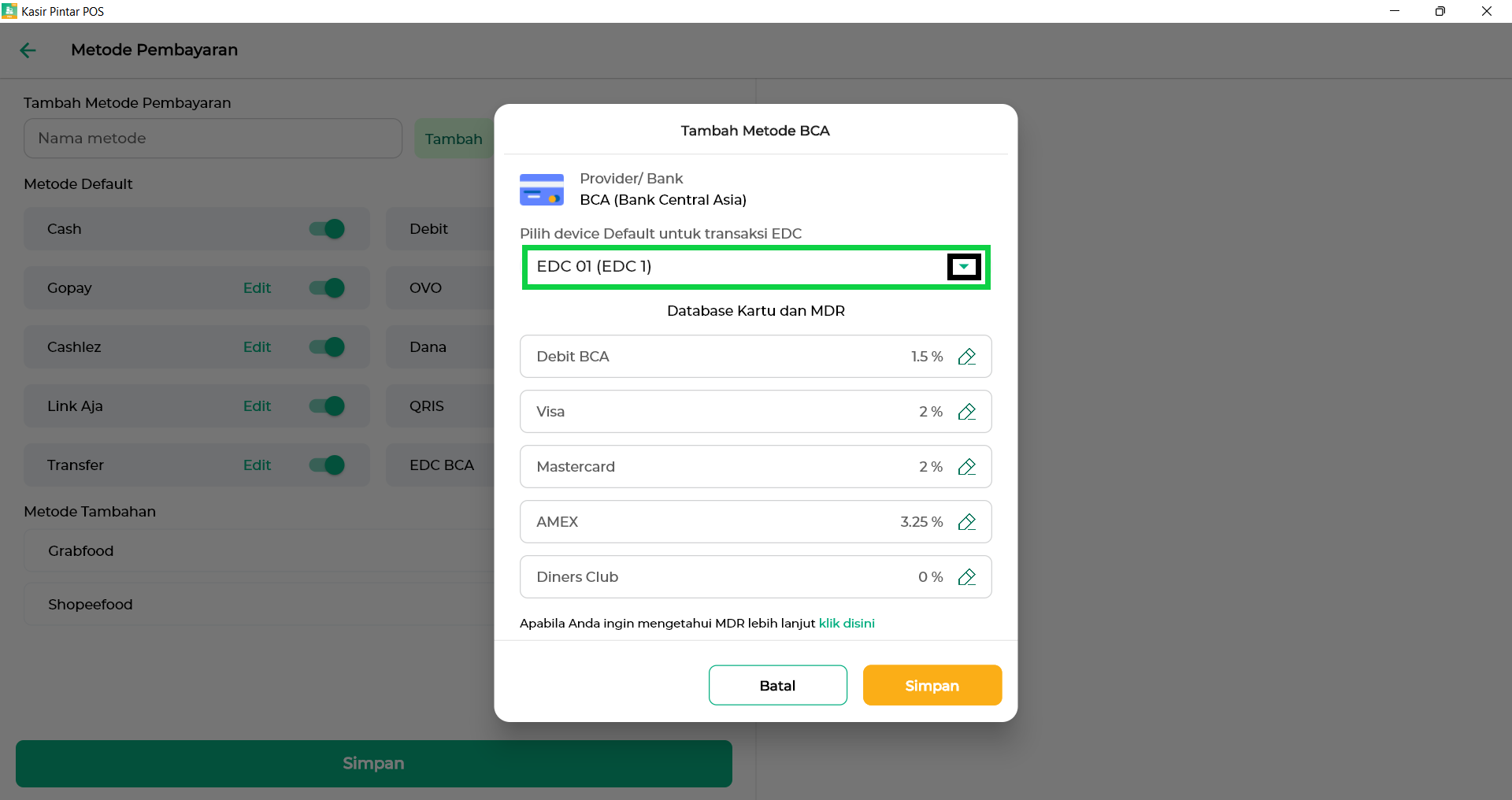Toggle the Cash payment method switch
The height and width of the screenshot is (800, 1512).
point(327,229)
